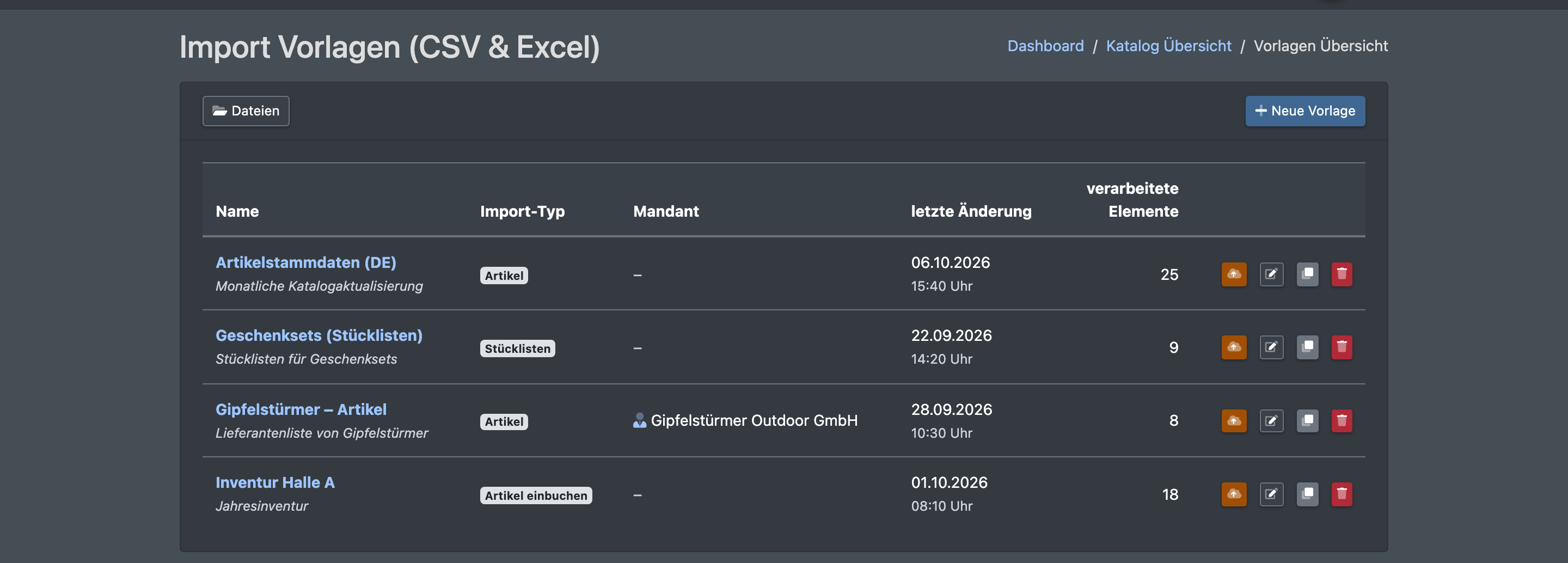Edit the Gipfelstürmer – Artikel template
Viewport: 1568px width, 563px height.
point(1271,420)
